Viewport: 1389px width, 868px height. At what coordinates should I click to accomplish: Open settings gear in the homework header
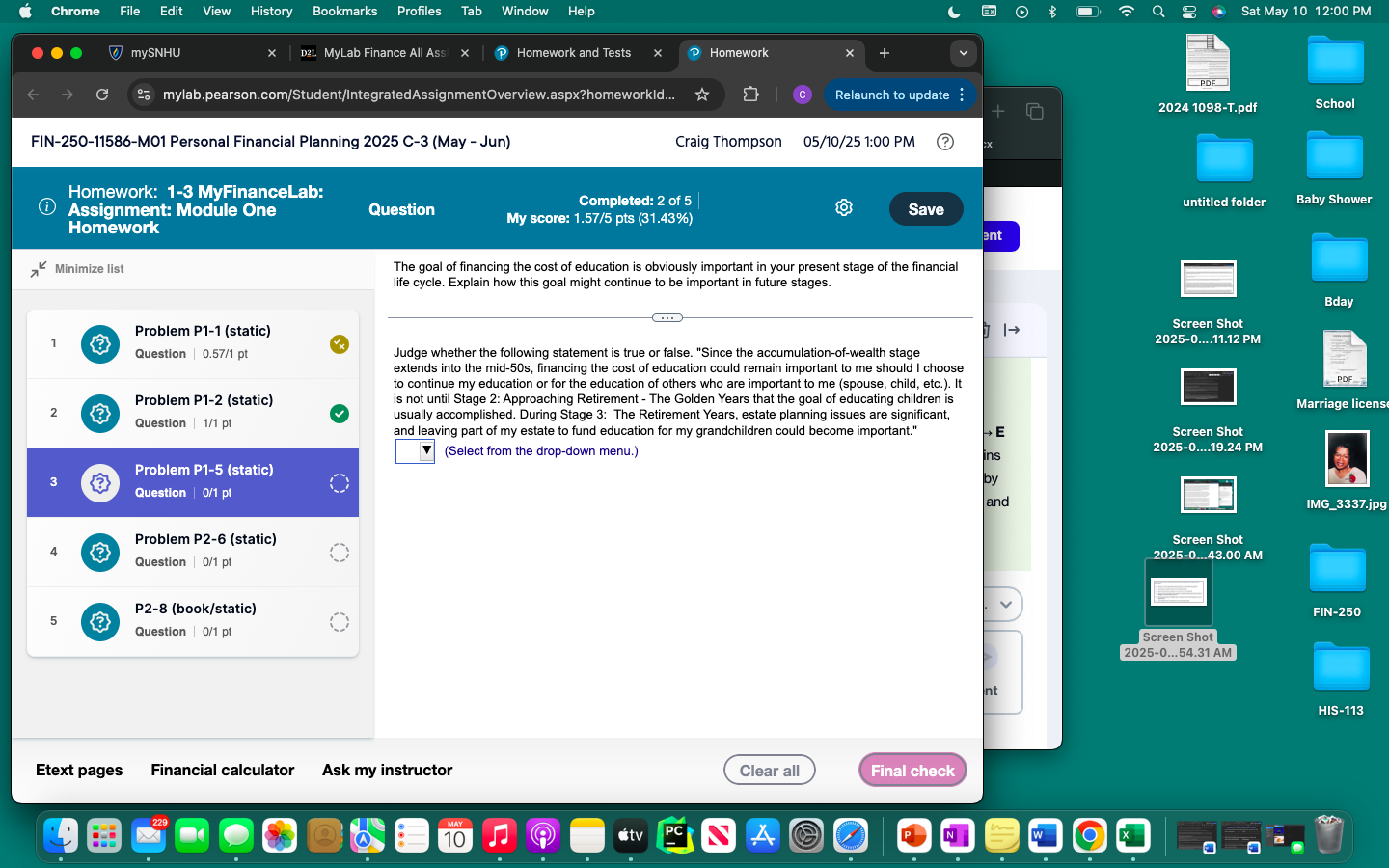(x=843, y=206)
